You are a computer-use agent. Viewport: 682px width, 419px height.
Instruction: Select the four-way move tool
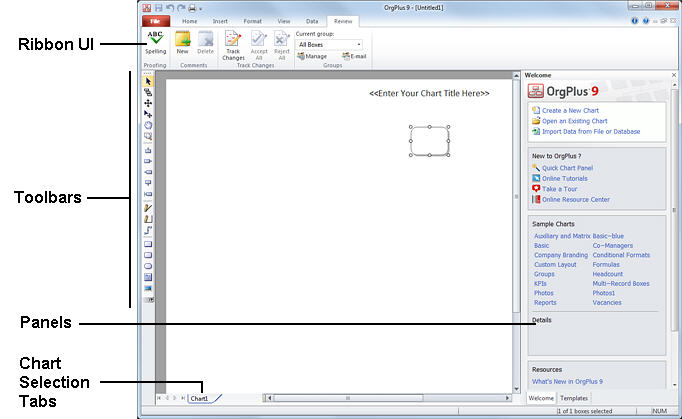pyautogui.click(x=148, y=103)
